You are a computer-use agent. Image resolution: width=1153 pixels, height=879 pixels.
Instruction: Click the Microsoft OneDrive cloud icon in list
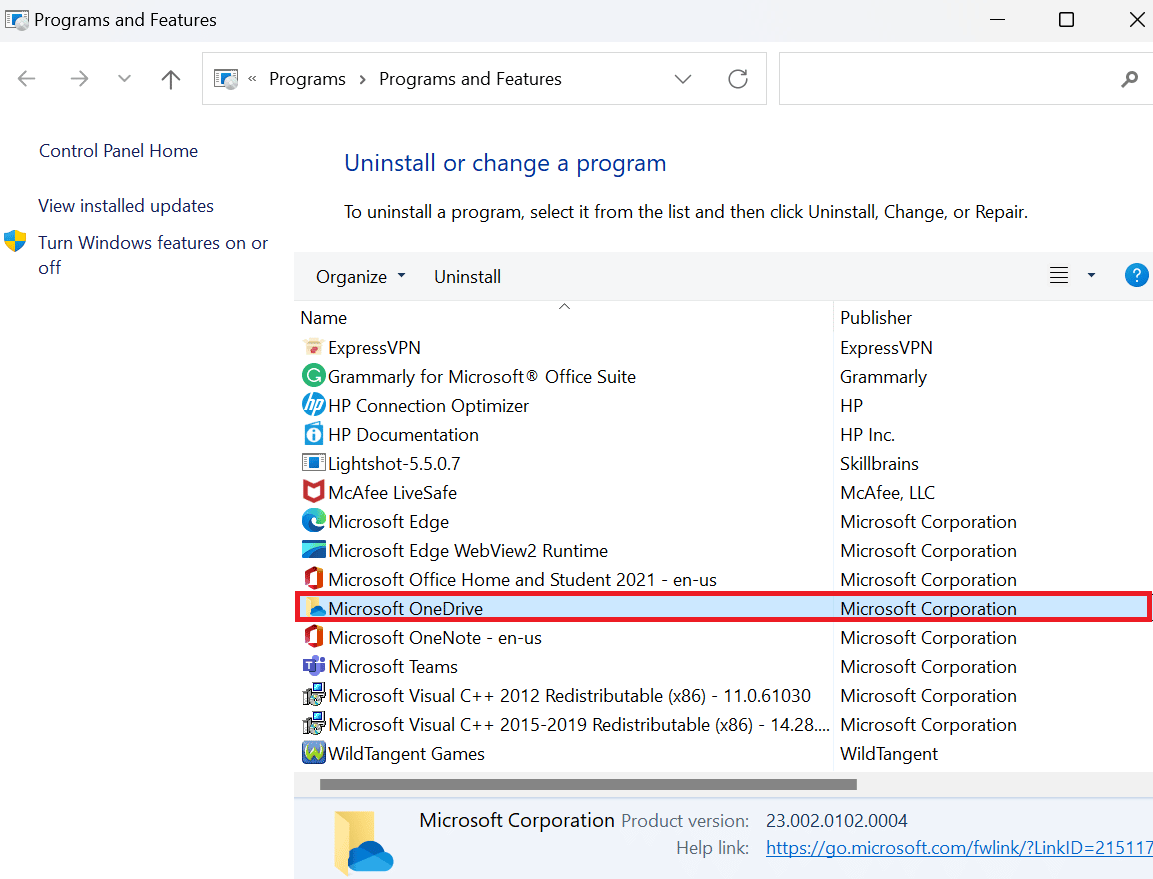coord(315,608)
